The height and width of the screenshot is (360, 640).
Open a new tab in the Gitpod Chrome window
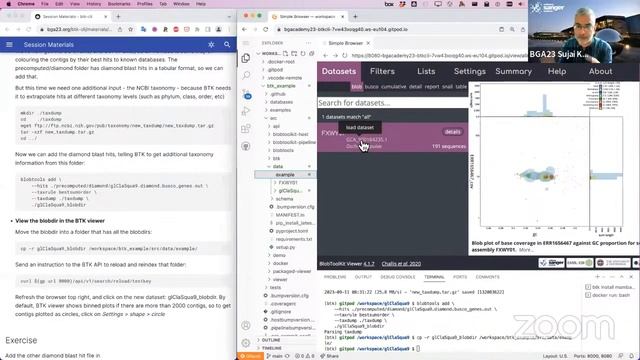pos(355,16)
